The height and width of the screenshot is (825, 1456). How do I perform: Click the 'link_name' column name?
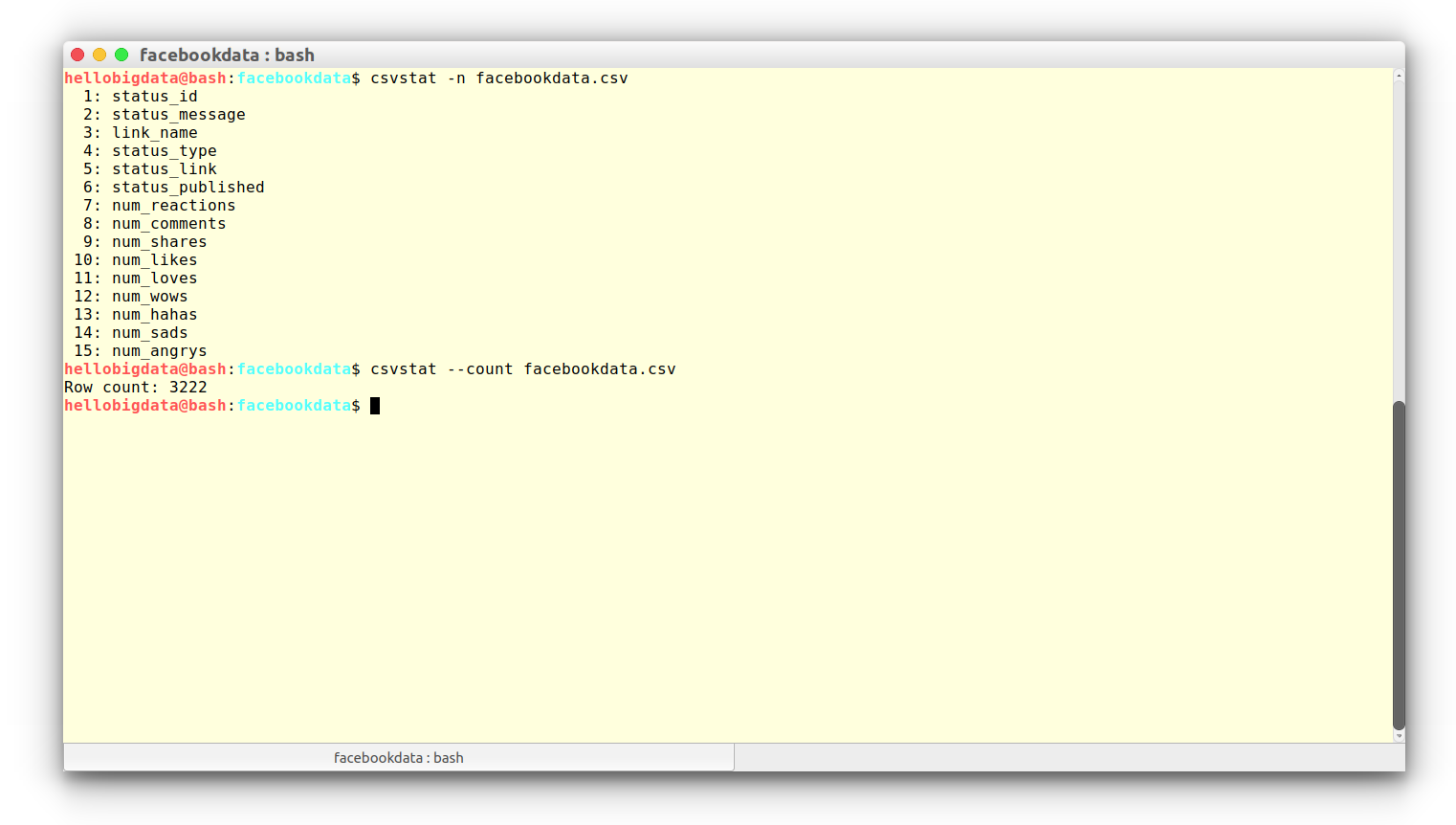155,133
